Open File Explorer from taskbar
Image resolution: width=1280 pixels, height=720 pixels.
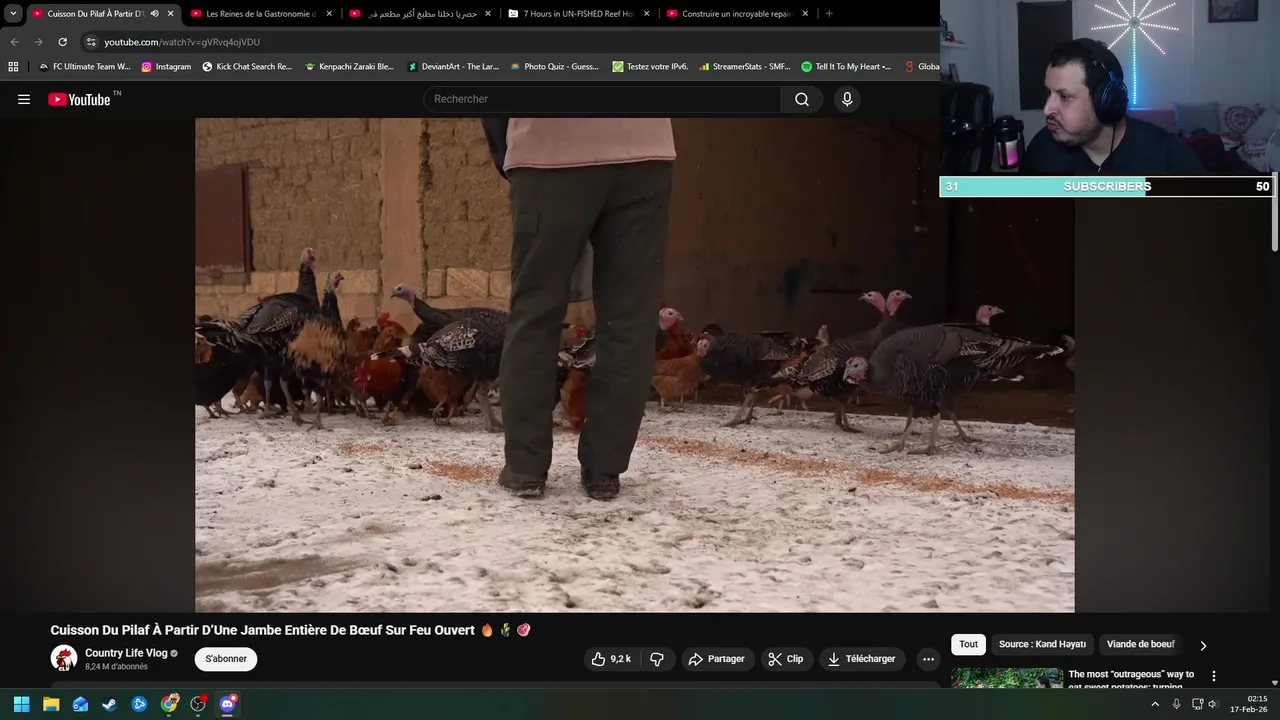click(51, 704)
